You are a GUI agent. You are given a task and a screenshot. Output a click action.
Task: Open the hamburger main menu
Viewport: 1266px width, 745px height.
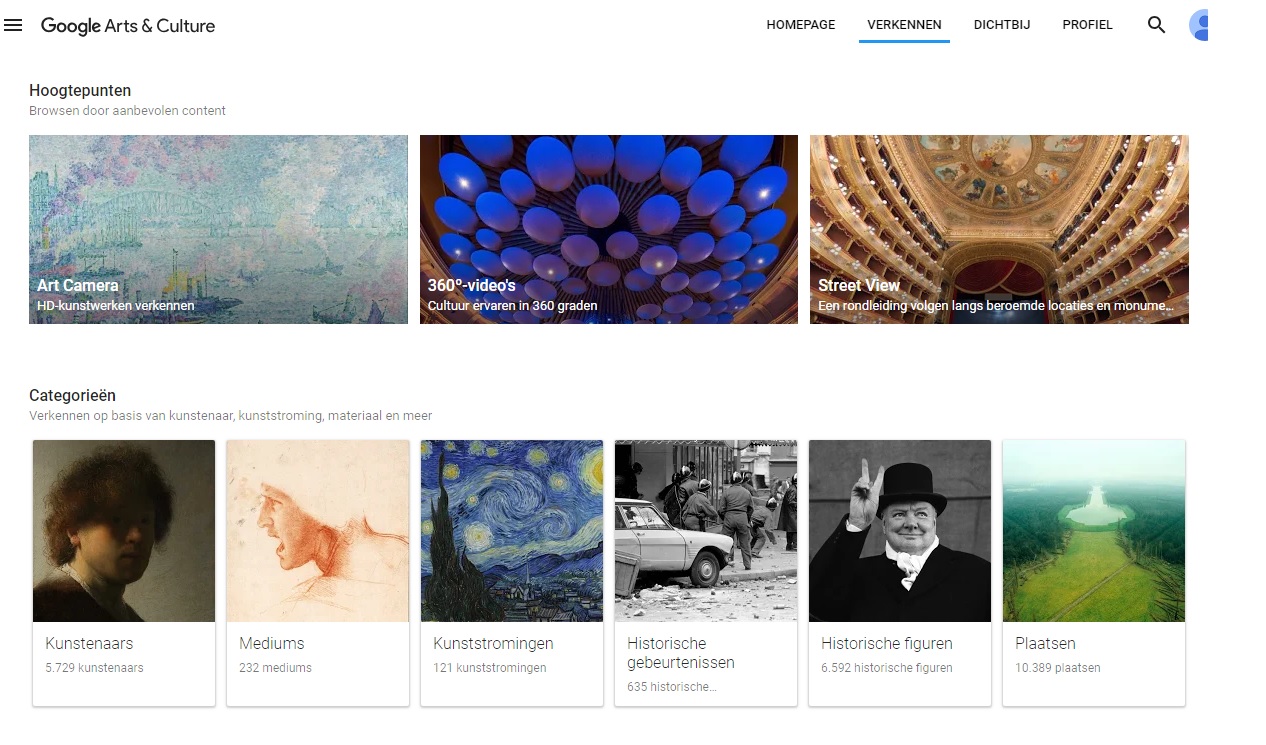click(13, 25)
